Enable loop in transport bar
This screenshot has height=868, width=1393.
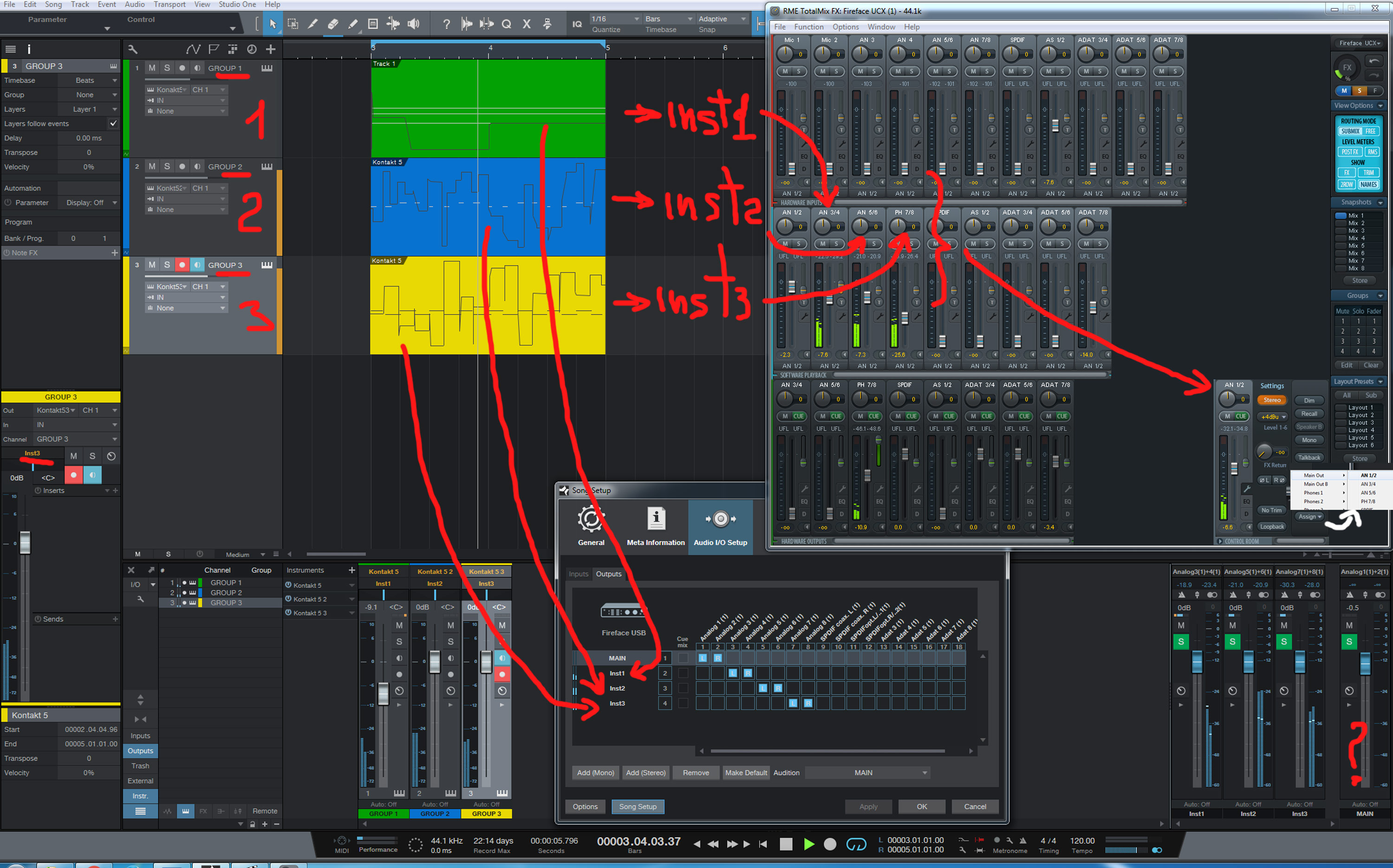856,844
